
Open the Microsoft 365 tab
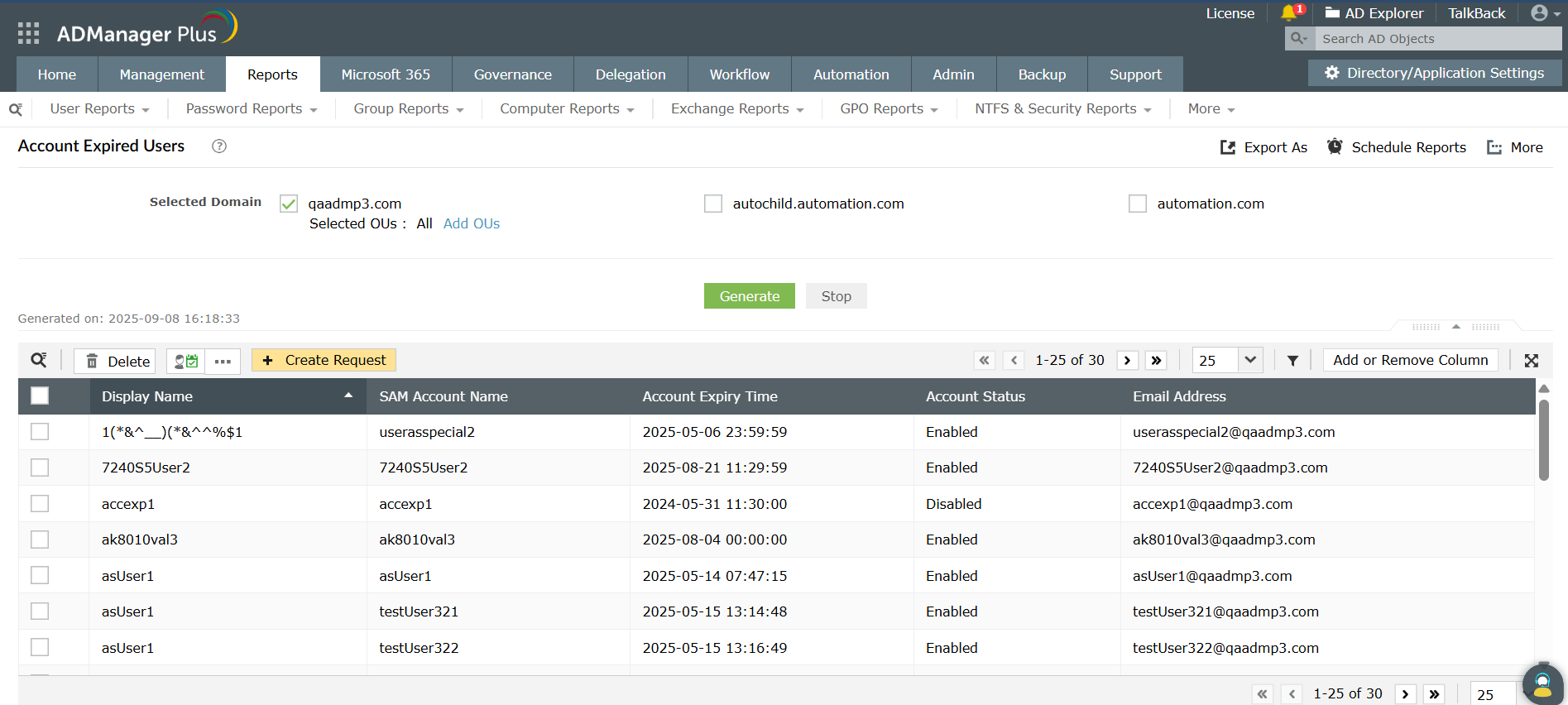(386, 74)
